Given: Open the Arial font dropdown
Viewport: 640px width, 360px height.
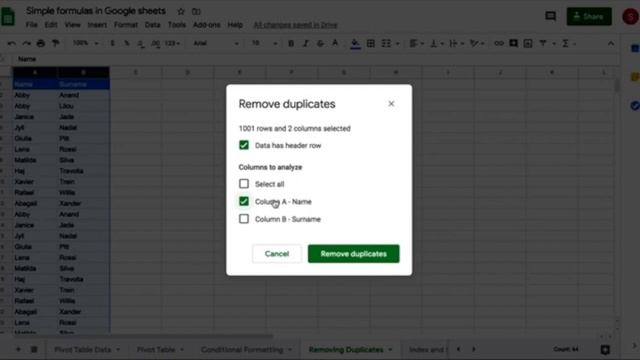Looking at the screenshot, I should click(x=216, y=43).
